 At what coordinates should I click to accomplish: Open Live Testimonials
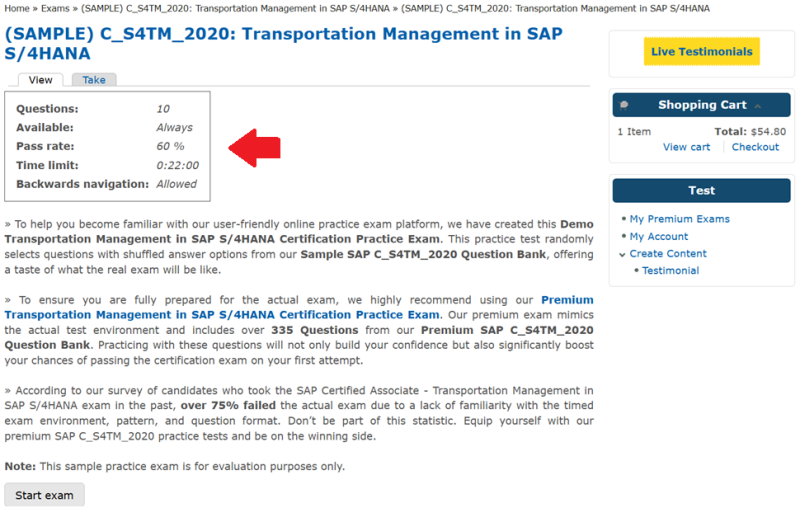(x=702, y=52)
